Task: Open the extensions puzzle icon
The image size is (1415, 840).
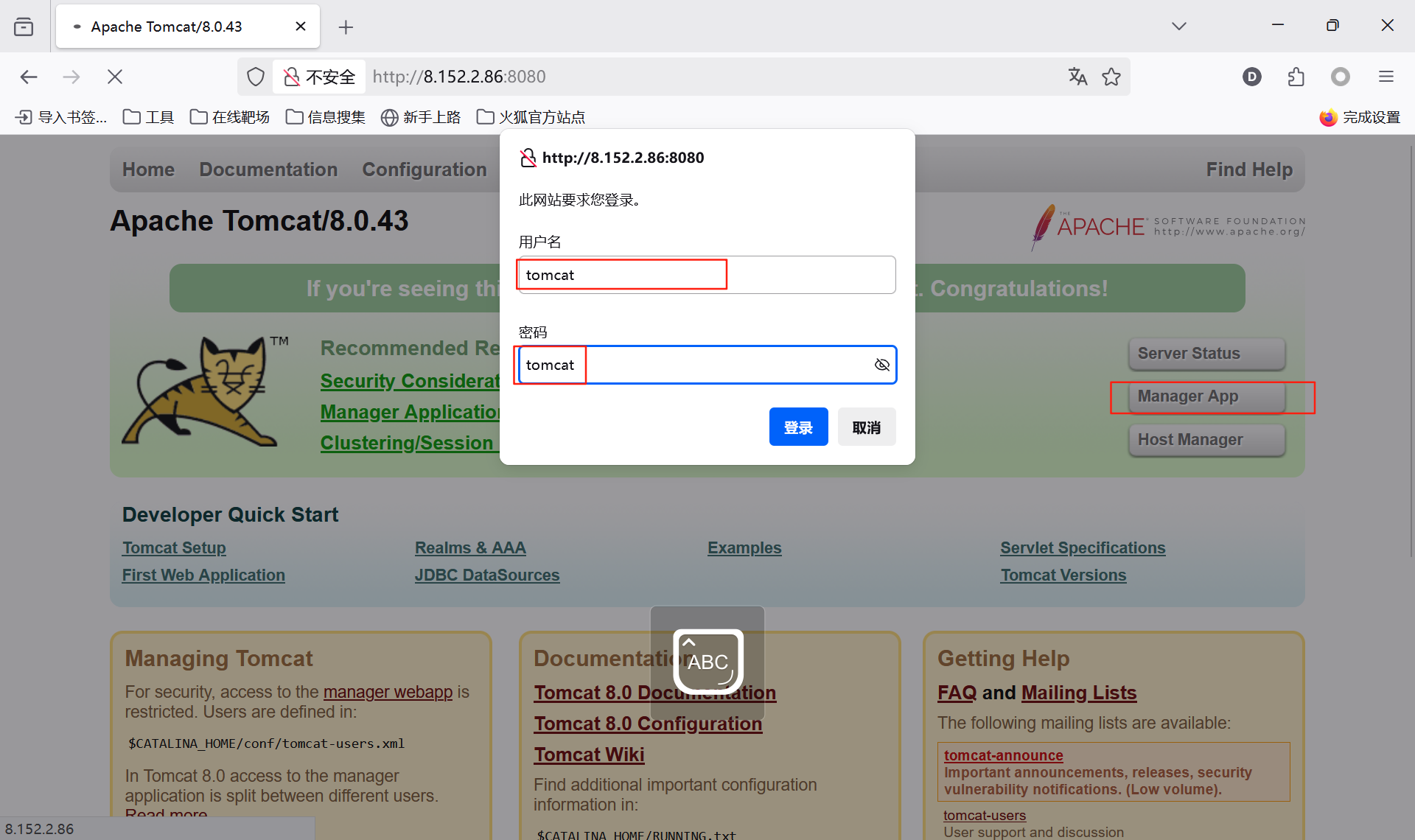Action: click(1296, 77)
